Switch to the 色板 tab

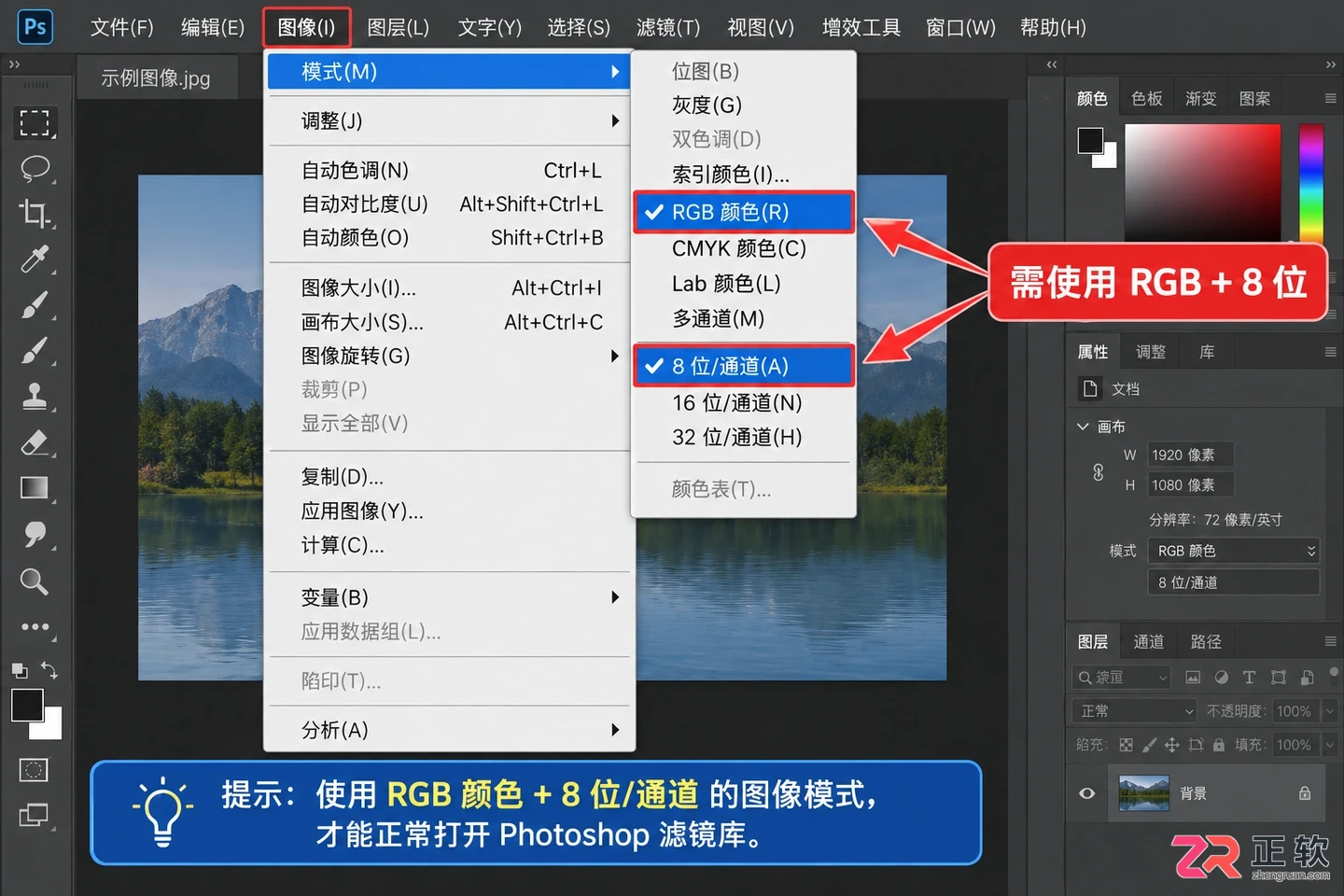1147,98
